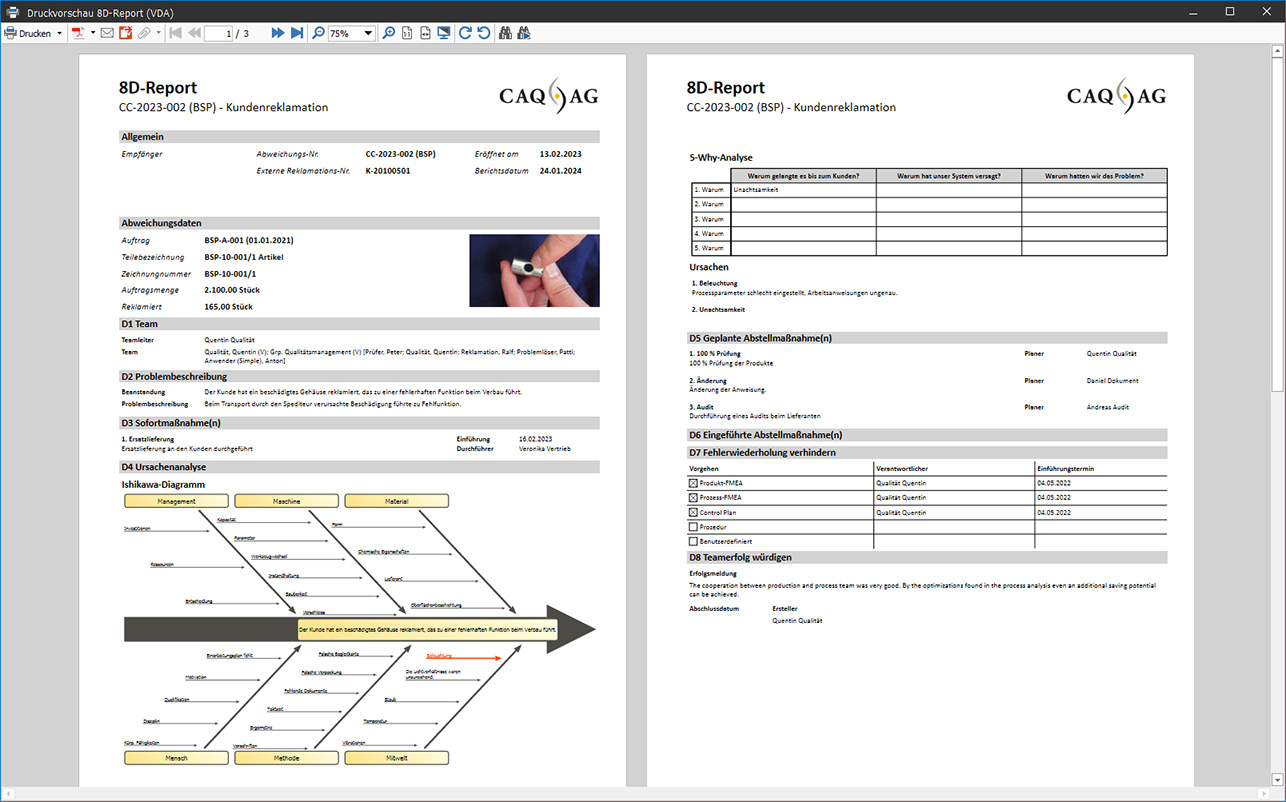This screenshot has height=802, width=1286.
Task: Click the Mitwelt box in Ishikawa diagram
Action: pyautogui.click(x=397, y=758)
